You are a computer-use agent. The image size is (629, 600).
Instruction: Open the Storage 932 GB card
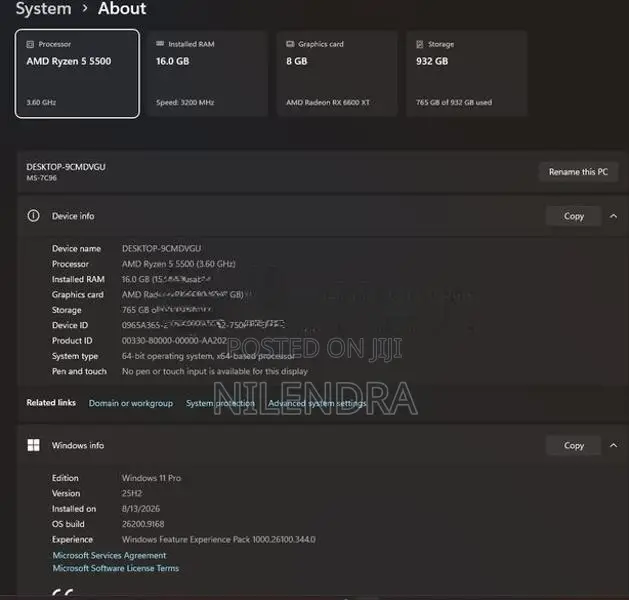tap(467, 73)
